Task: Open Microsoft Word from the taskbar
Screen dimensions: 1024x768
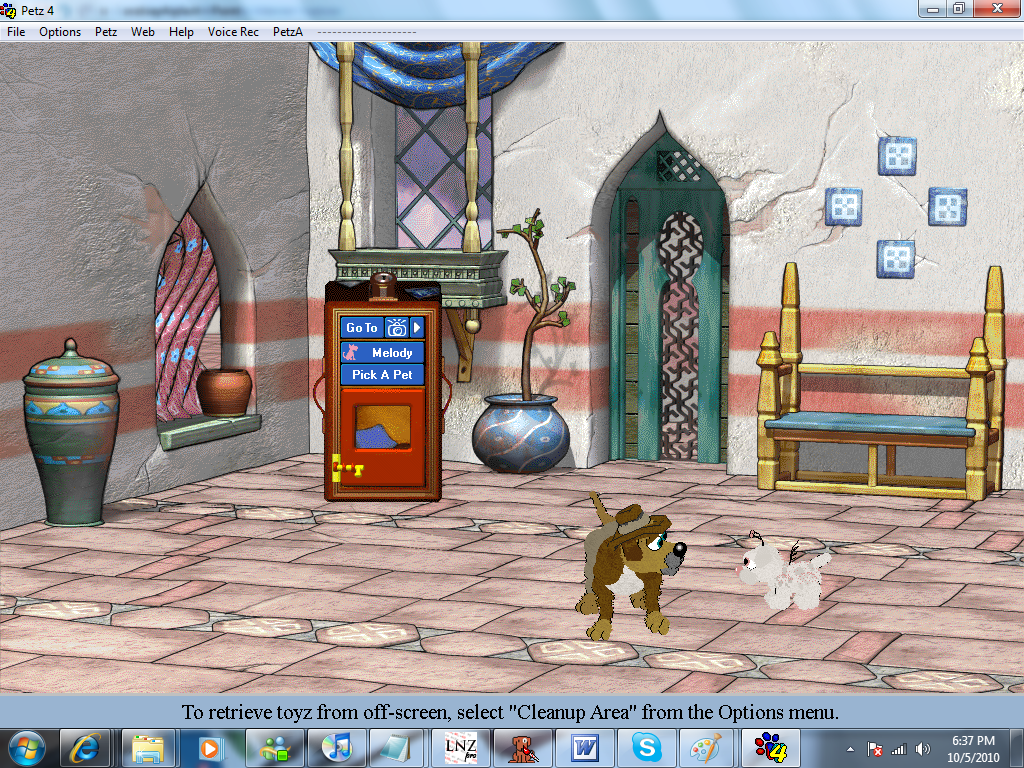Action: point(584,748)
